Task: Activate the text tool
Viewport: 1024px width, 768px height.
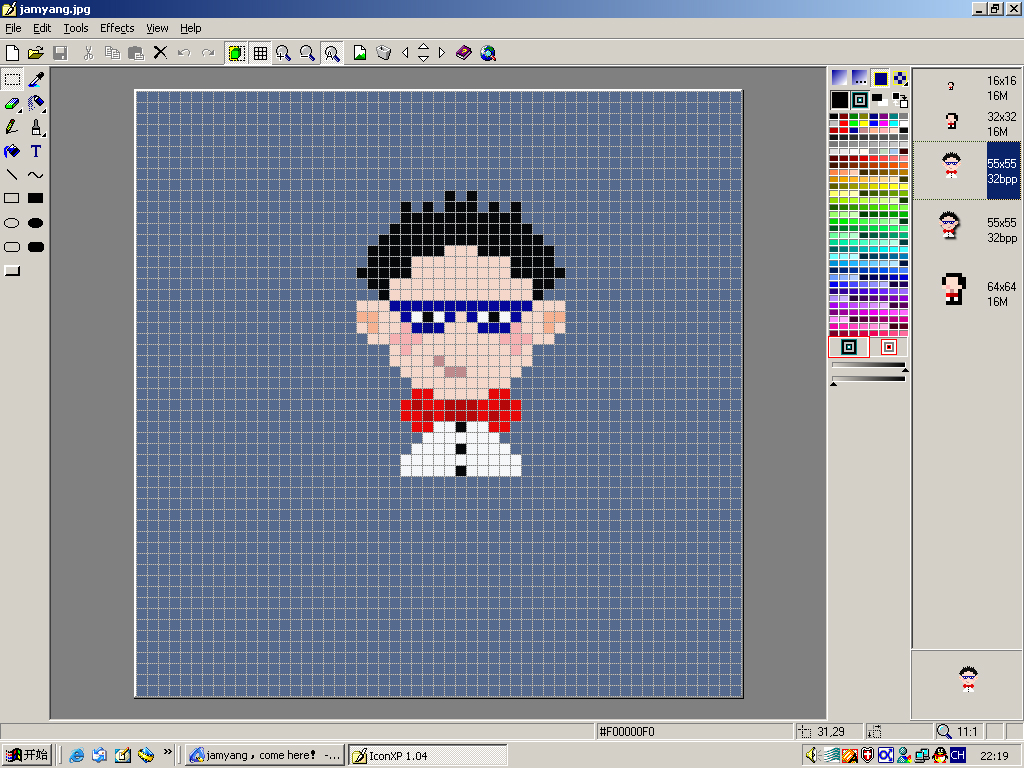Action: 36,152
